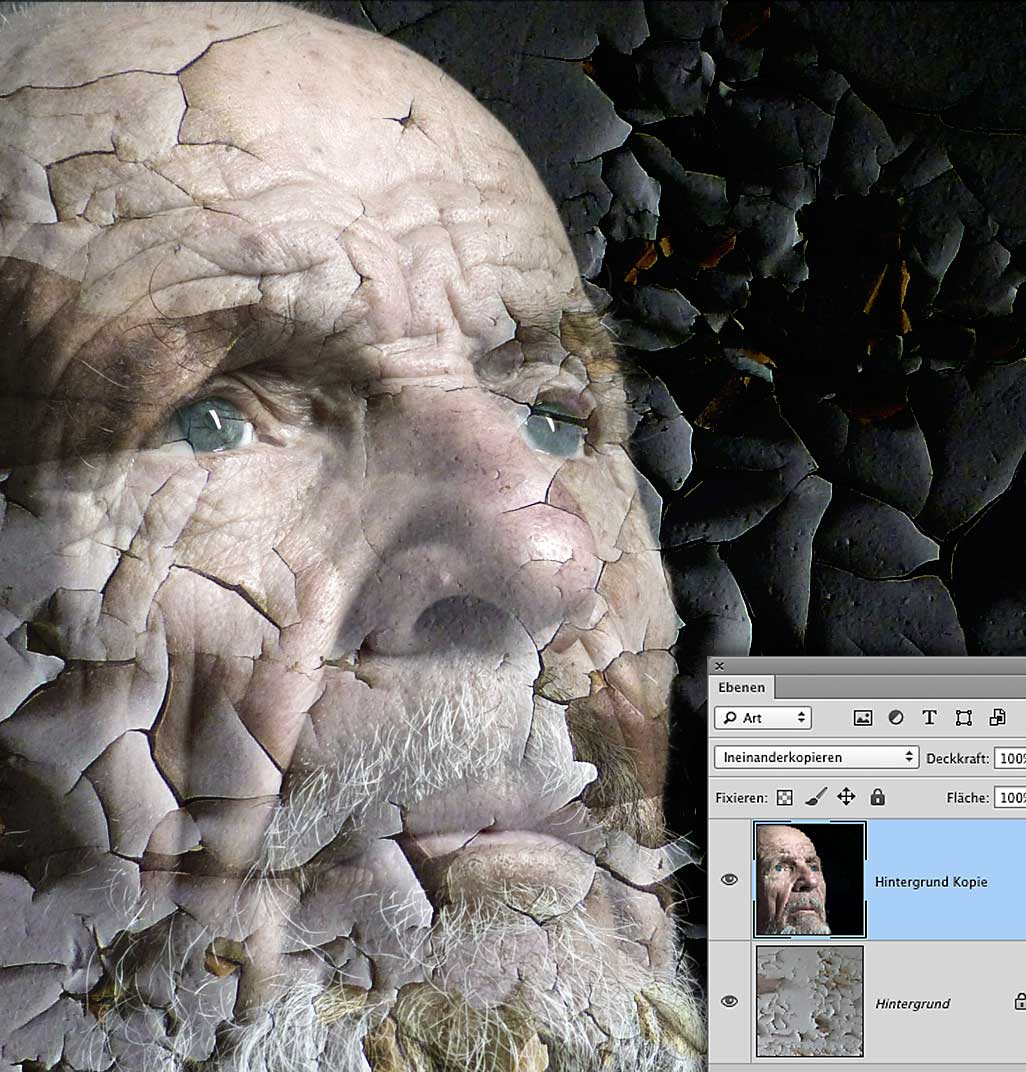Image resolution: width=1026 pixels, height=1072 pixels.
Task: Click the adjustment layer filter icon
Action: coord(896,718)
